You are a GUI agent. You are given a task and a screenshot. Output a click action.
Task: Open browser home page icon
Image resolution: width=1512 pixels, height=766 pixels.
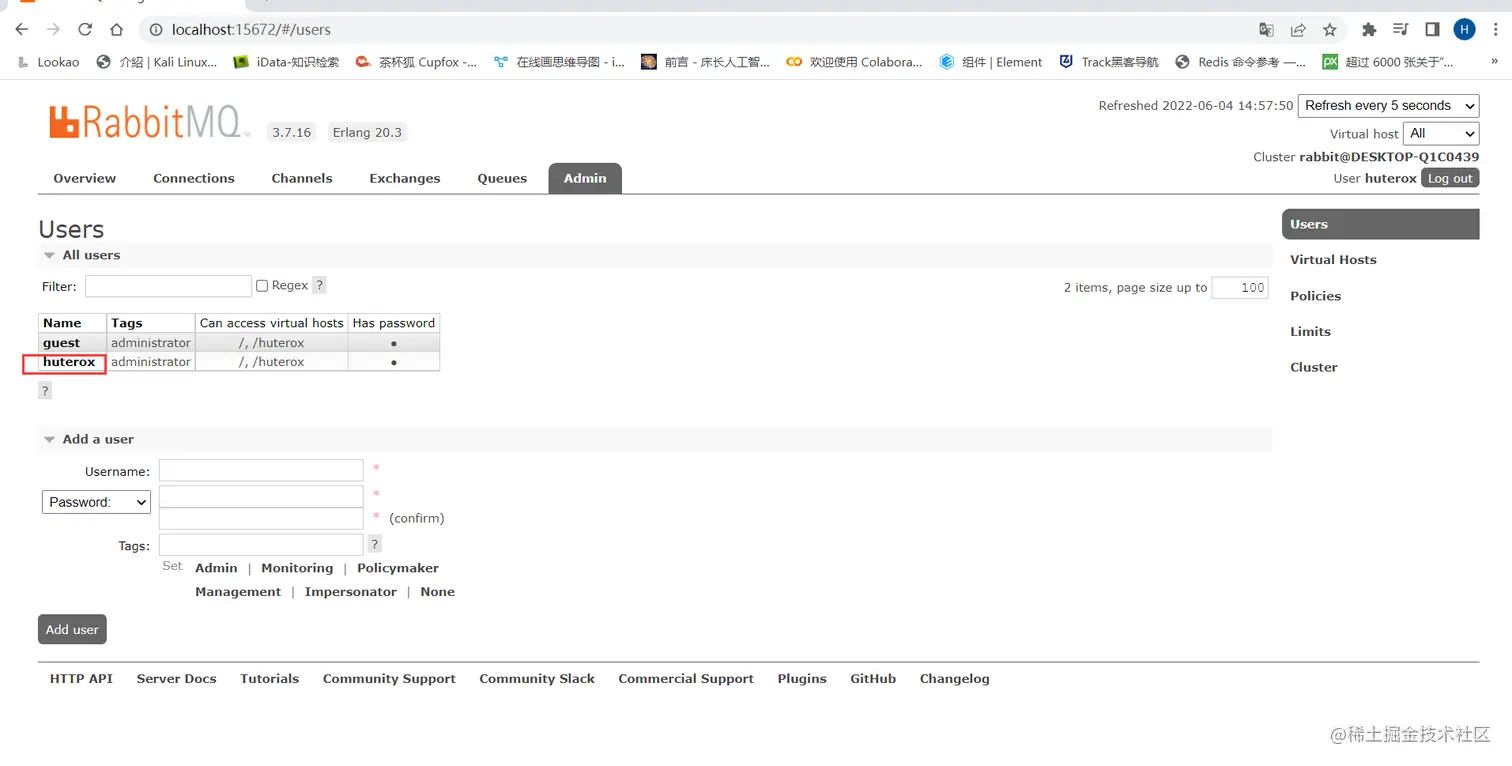[x=117, y=30]
